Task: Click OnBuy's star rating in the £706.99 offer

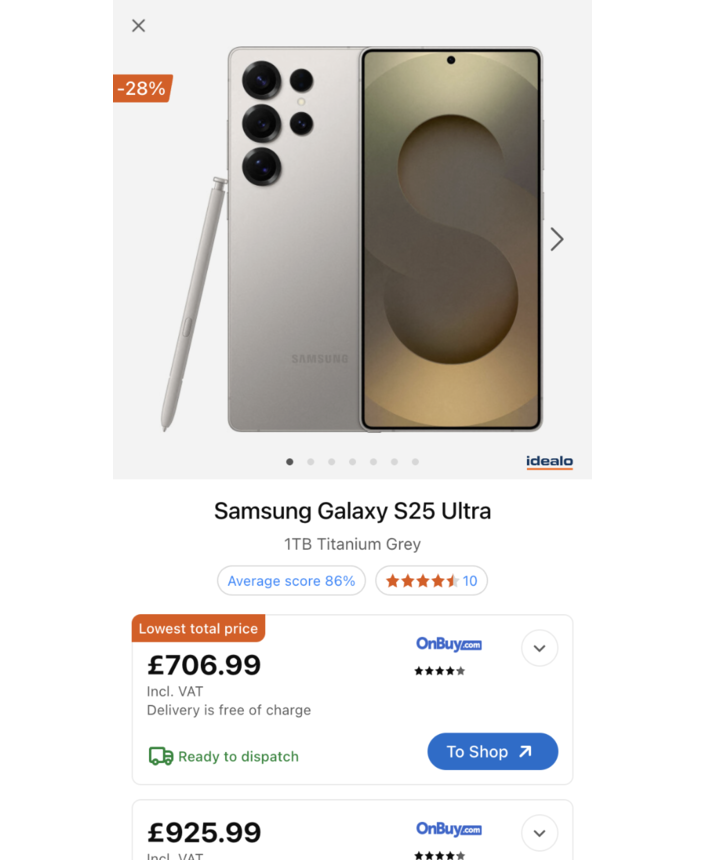Action: (x=440, y=671)
